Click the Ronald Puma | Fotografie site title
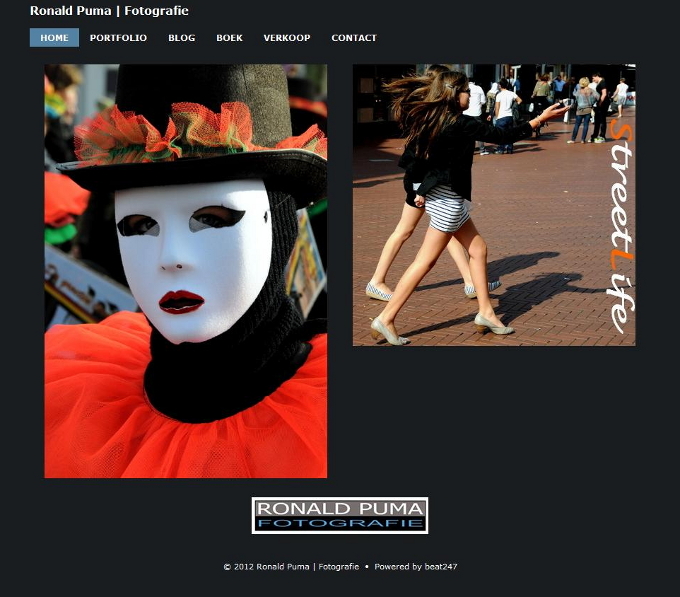The width and height of the screenshot is (680, 597). coord(109,11)
